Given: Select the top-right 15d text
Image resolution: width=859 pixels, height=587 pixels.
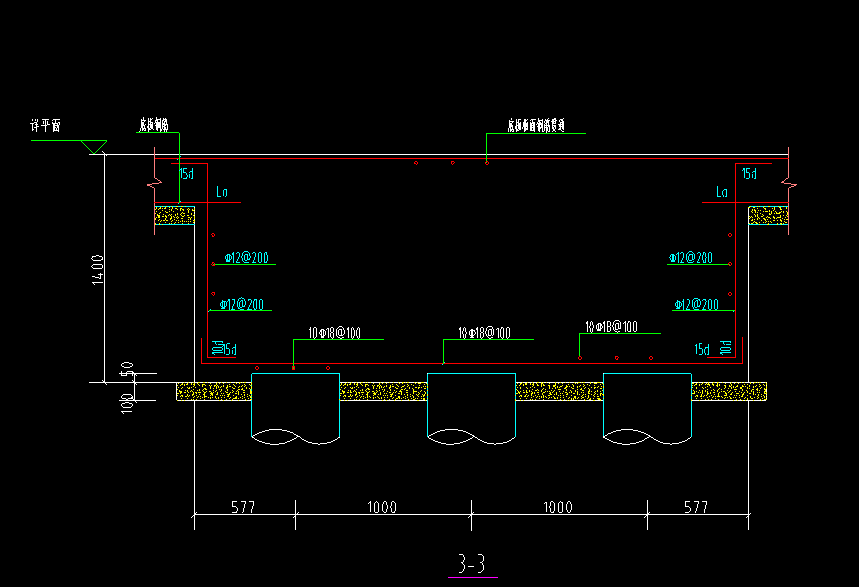Looking at the screenshot, I should tap(749, 174).
